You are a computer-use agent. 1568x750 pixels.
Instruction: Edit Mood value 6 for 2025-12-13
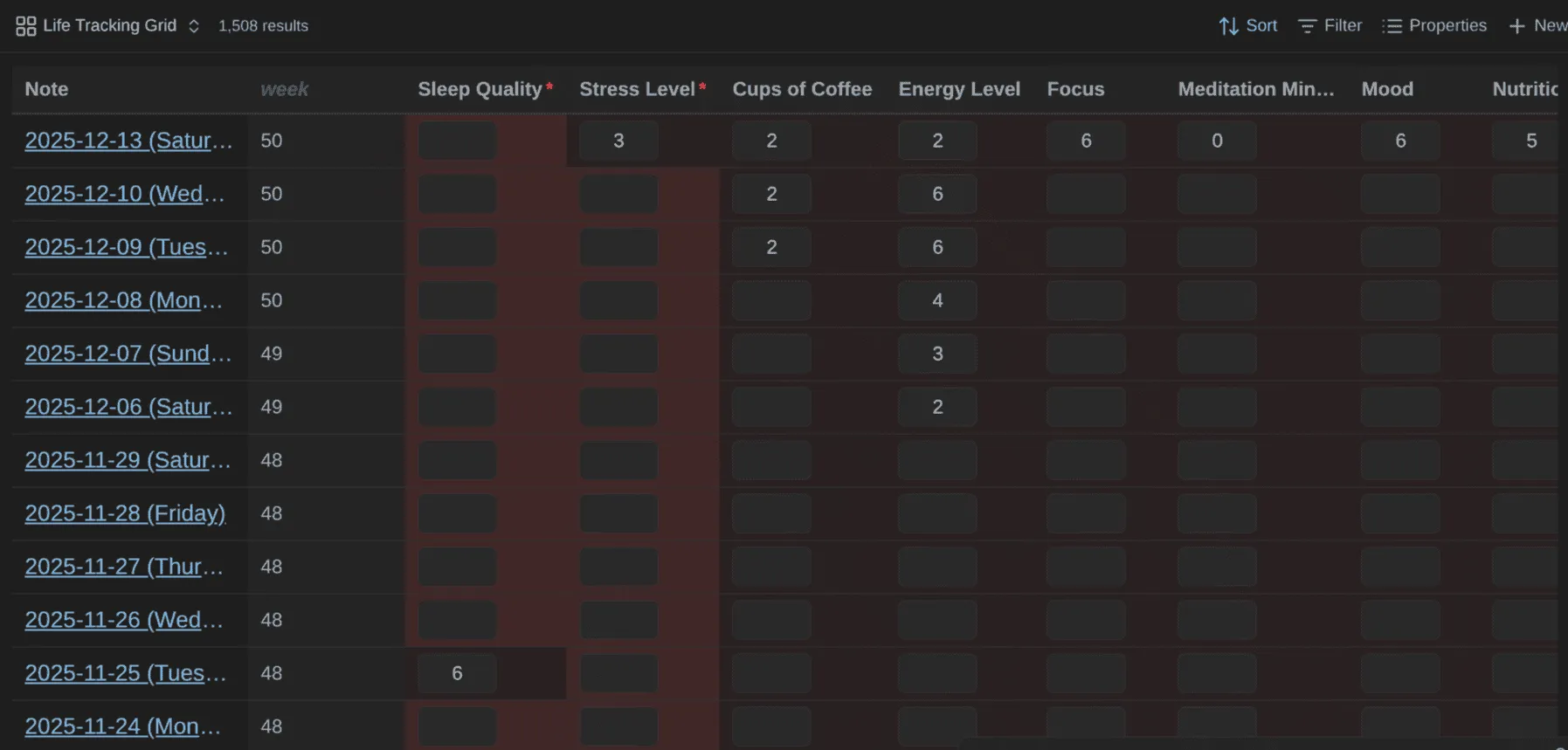click(1400, 141)
